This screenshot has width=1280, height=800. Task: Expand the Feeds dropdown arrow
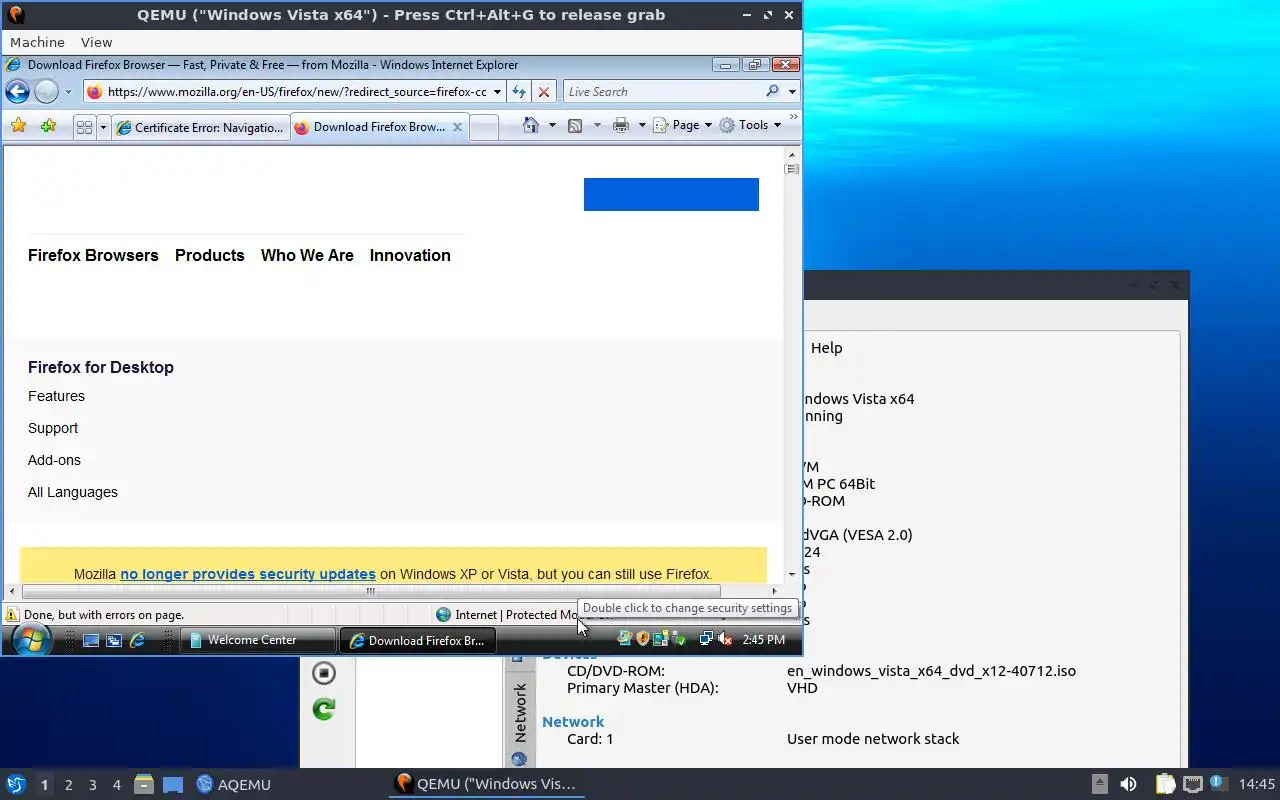tap(597, 126)
